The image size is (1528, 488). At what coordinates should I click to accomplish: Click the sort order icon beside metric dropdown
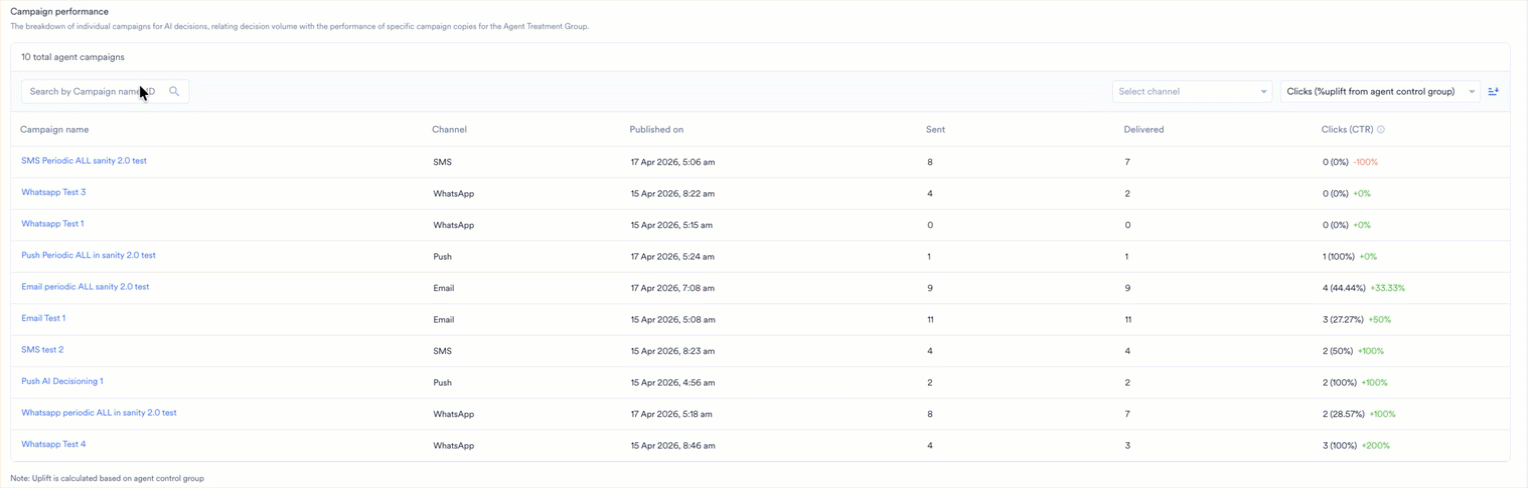(x=1493, y=91)
